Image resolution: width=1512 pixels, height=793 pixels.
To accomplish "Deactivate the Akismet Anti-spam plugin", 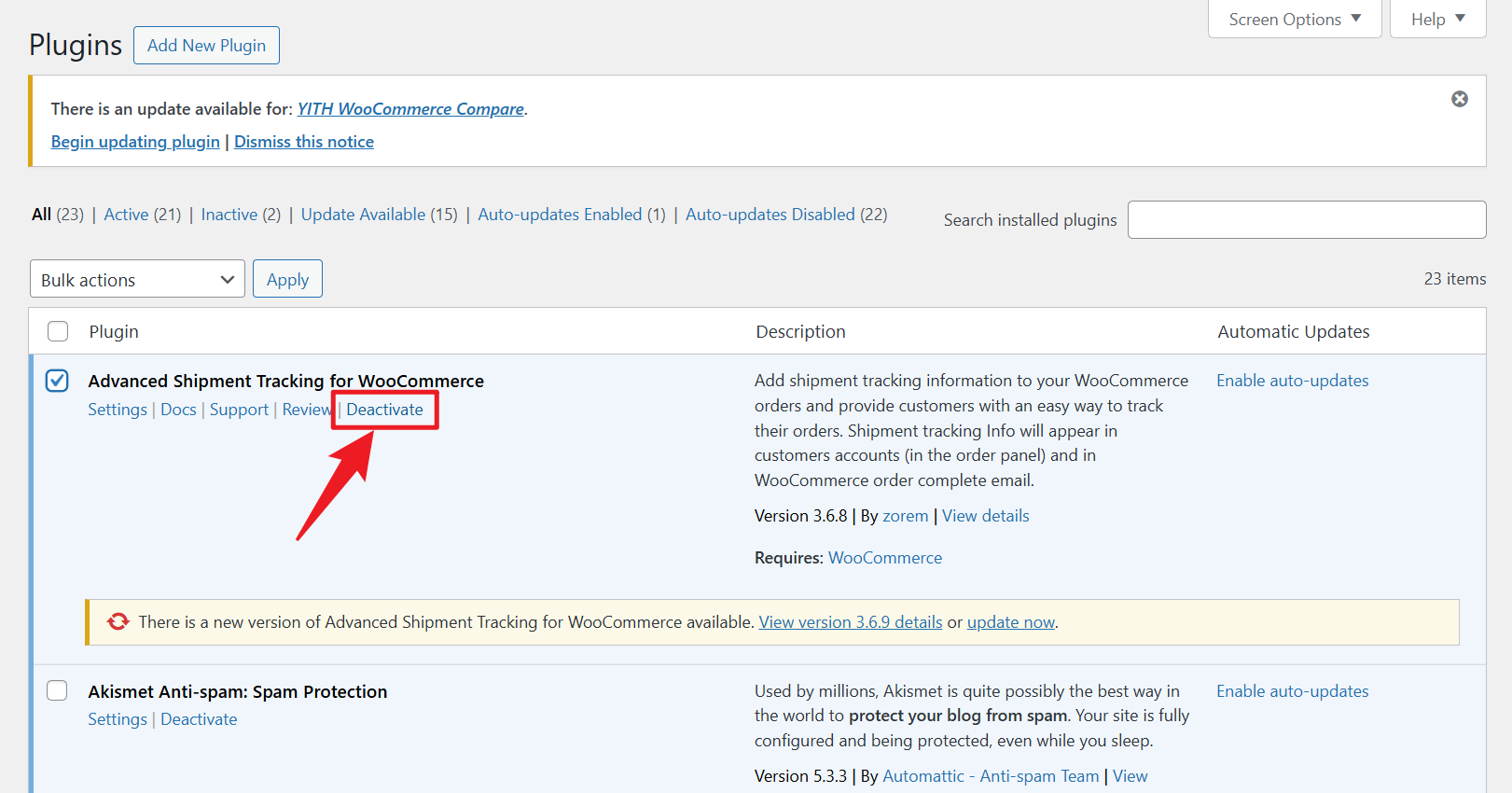I will pos(199,719).
